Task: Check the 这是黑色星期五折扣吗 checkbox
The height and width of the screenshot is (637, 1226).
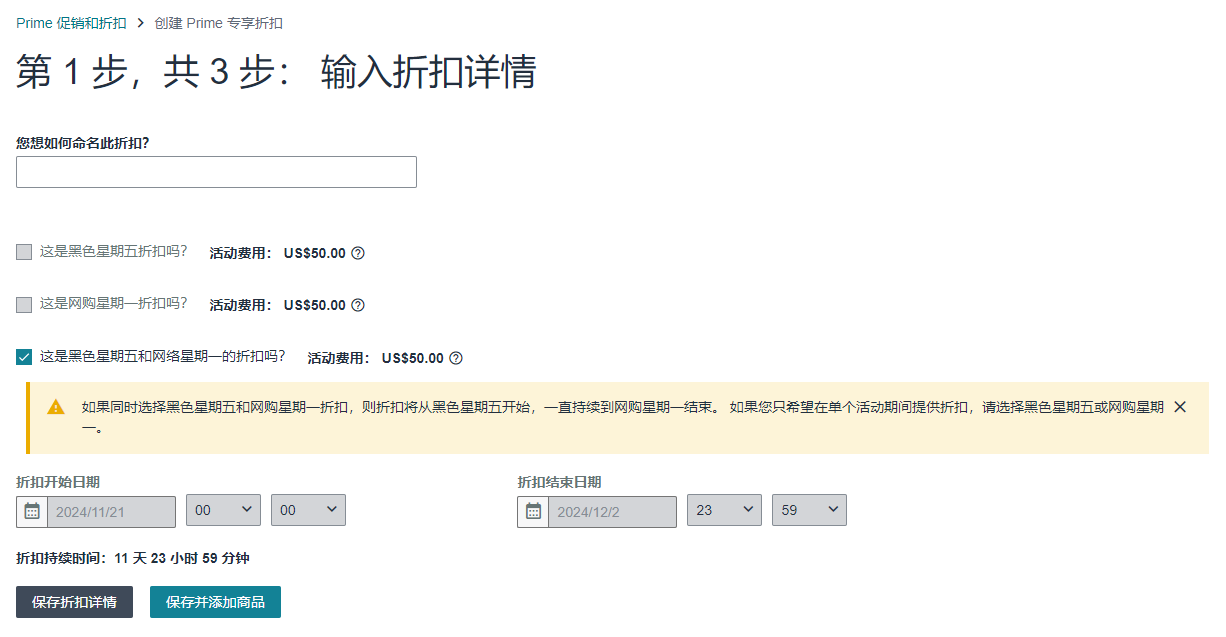Action: point(24,252)
